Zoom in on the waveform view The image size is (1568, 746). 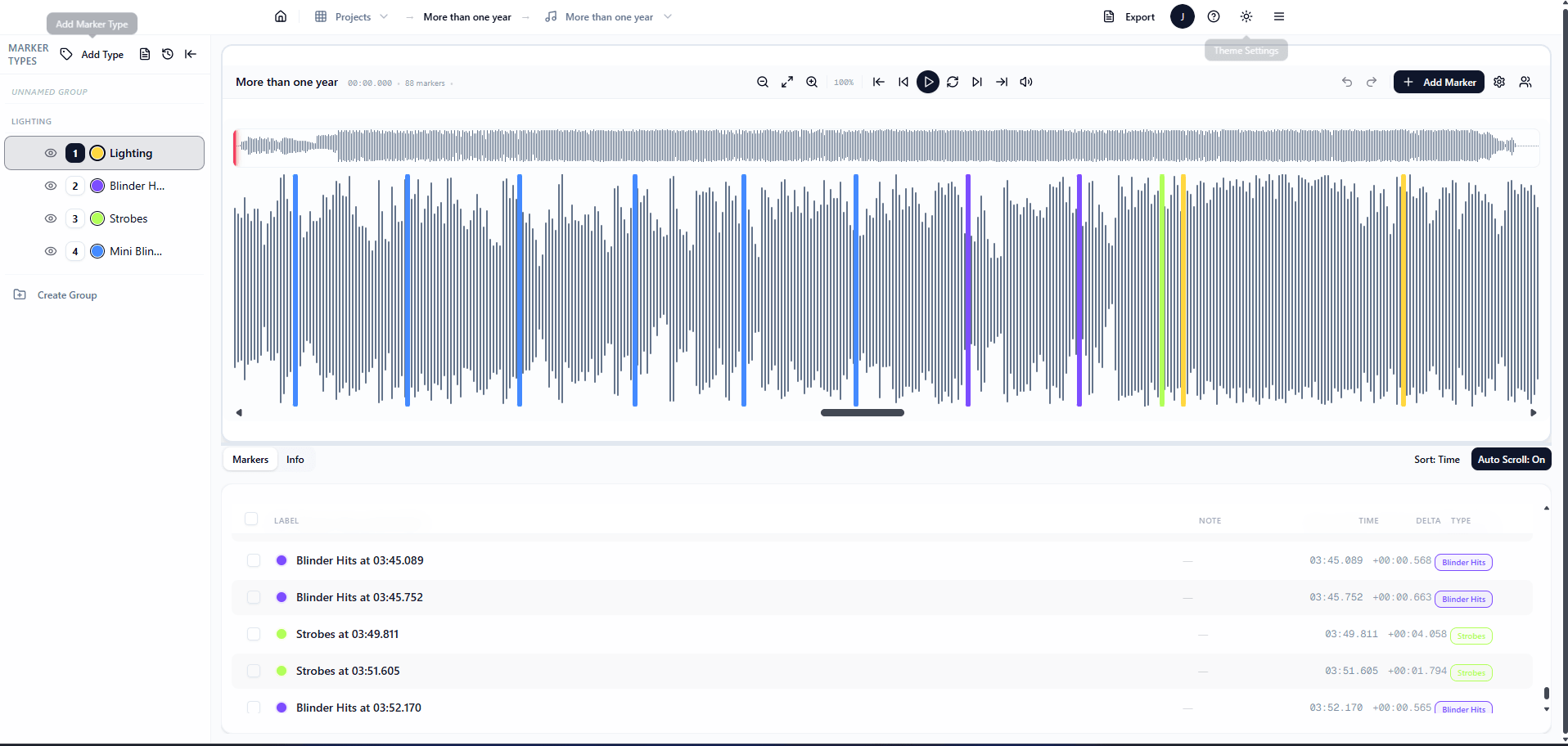[x=811, y=82]
